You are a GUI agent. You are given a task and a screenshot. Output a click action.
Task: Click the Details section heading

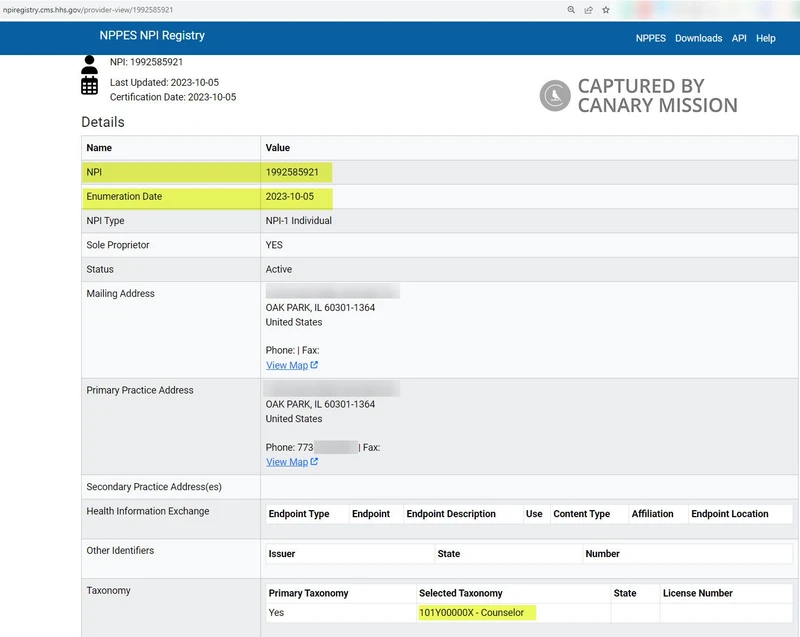(x=103, y=122)
